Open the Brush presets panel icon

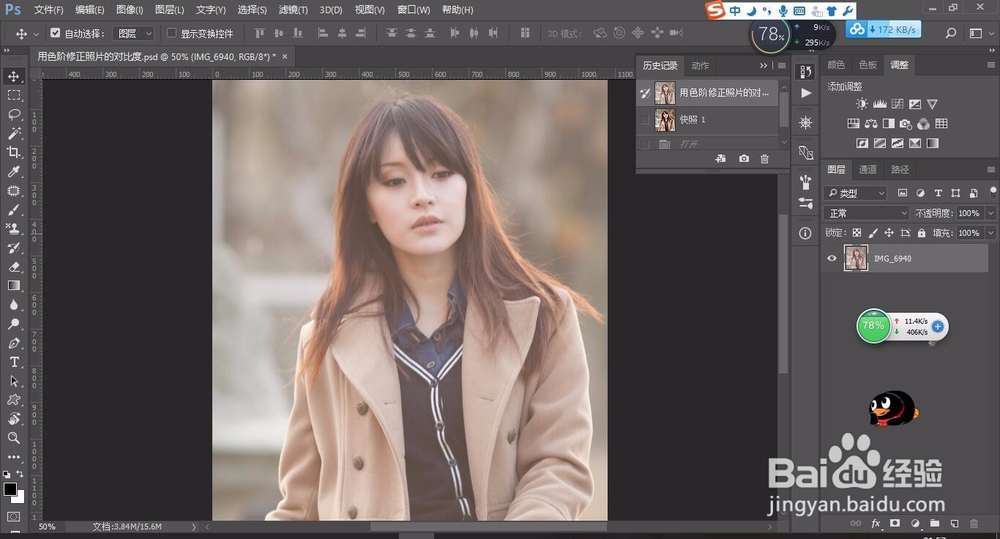pos(805,182)
